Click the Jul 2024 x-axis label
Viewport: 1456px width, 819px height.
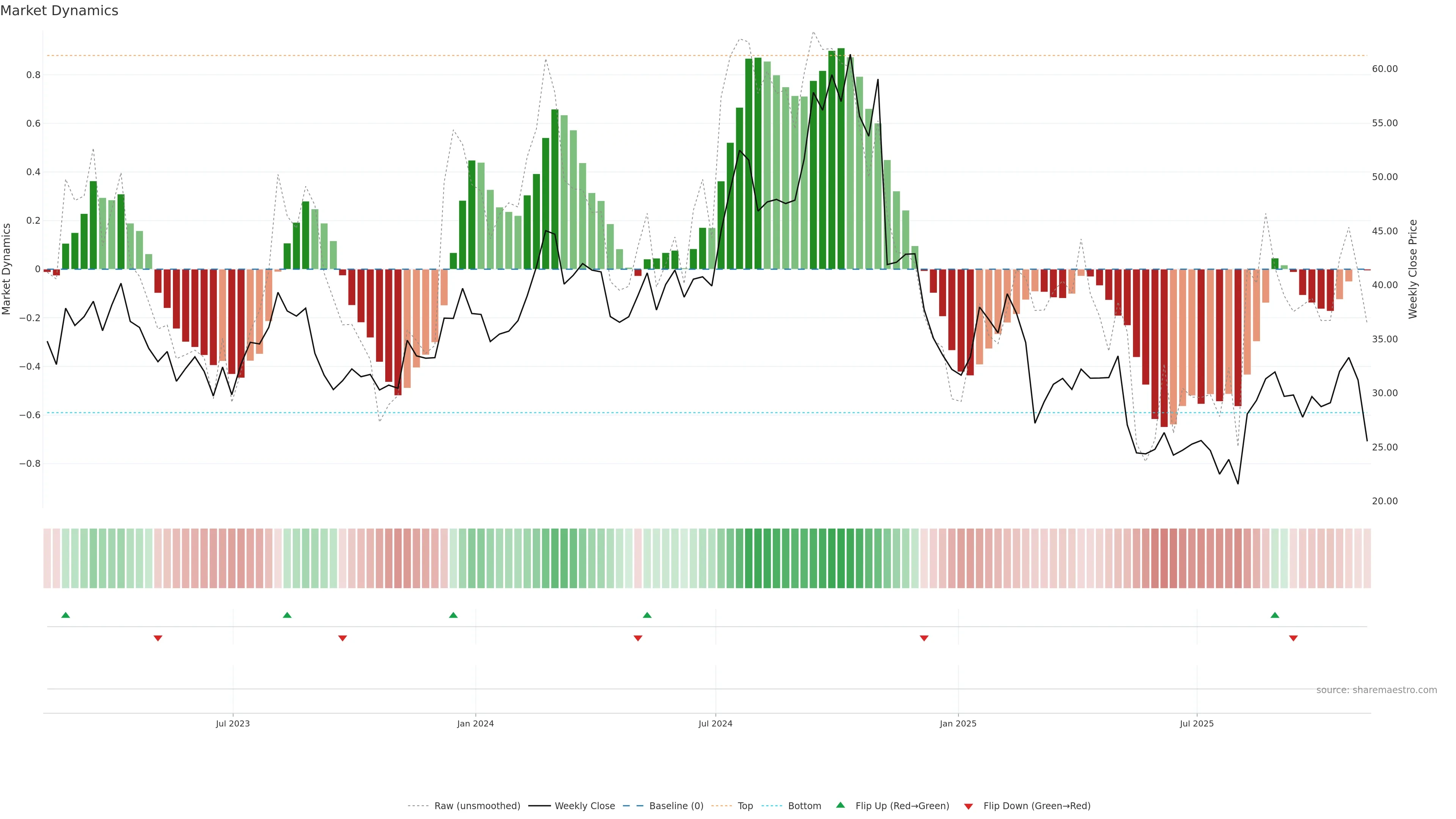click(715, 723)
